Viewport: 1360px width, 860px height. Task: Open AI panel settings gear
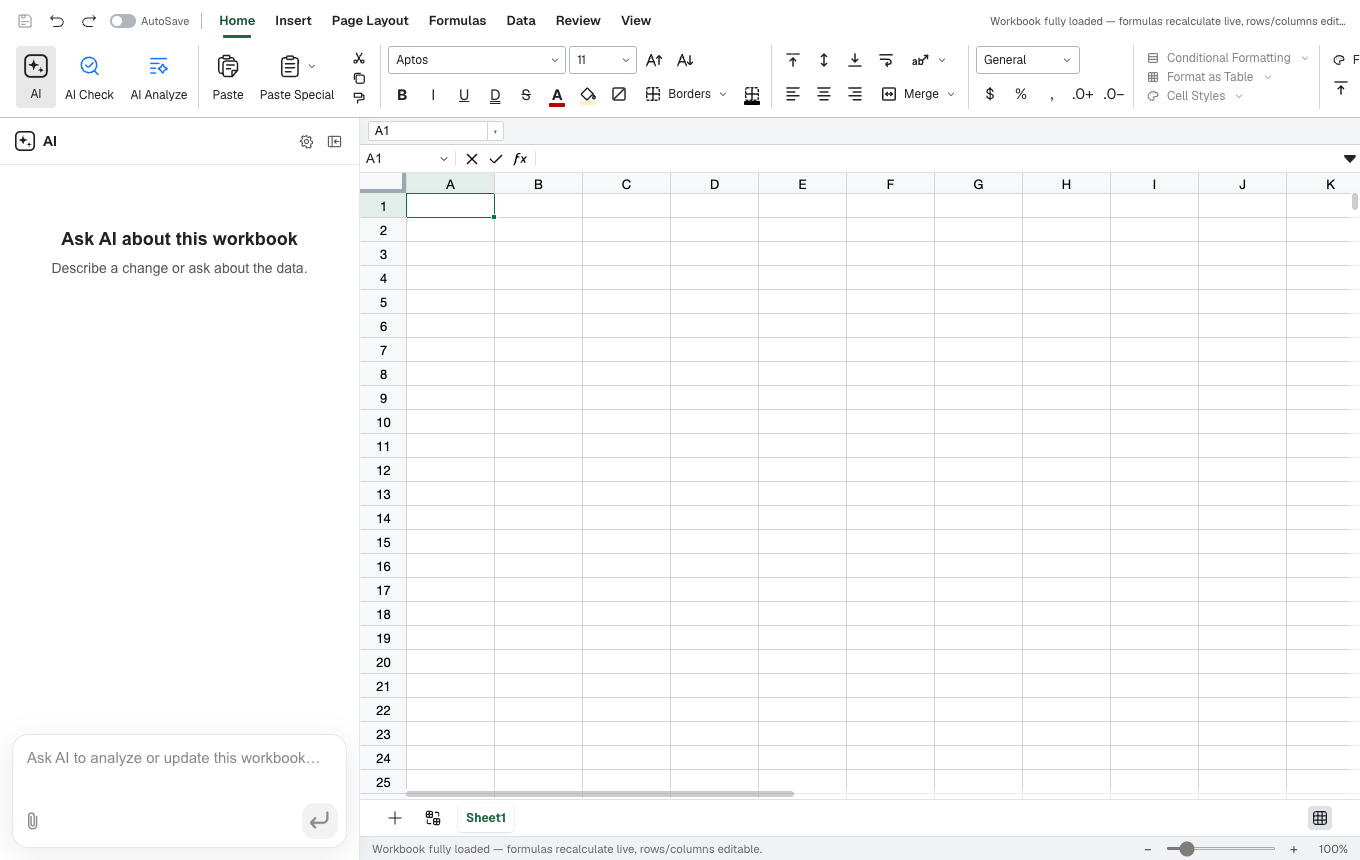click(307, 142)
